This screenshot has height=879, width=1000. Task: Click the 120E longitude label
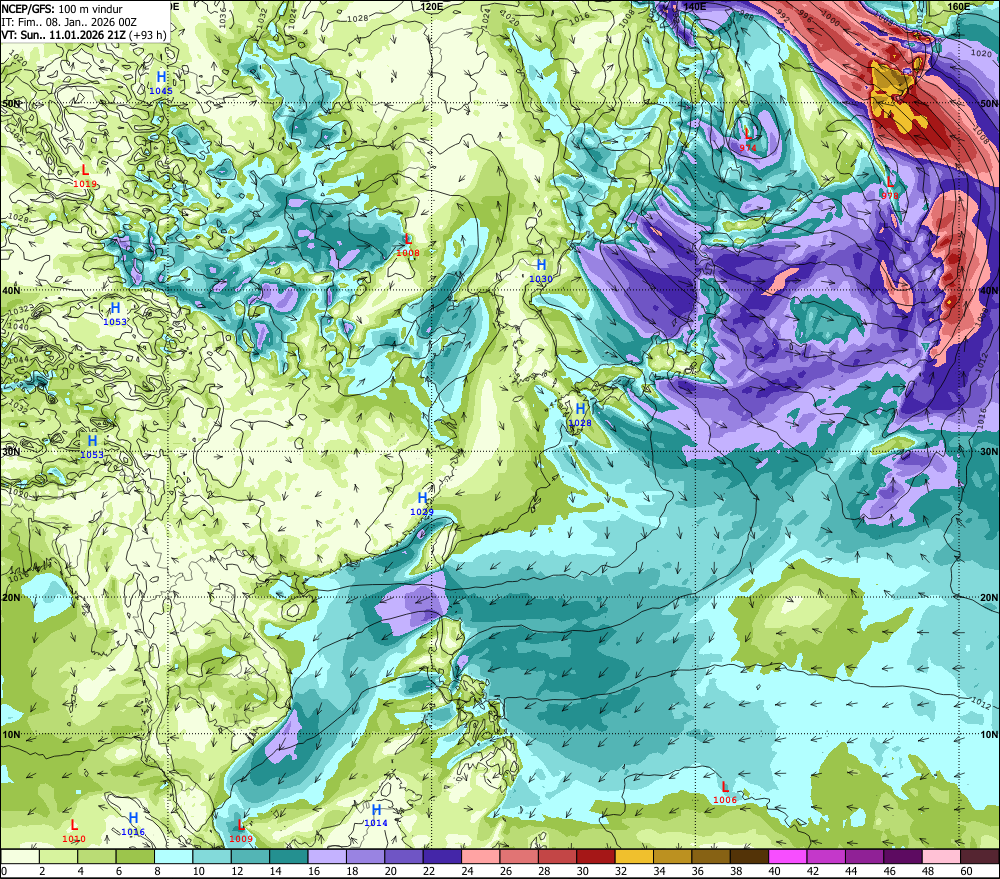[x=432, y=6]
